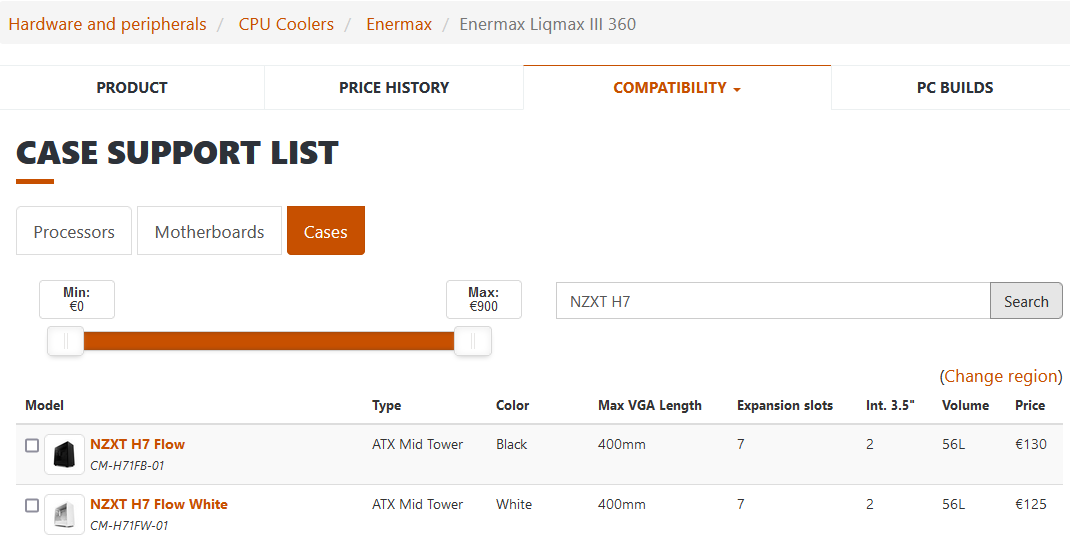This screenshot has width=1070, height=542.
Task: Switch to the PRODUCT tab
Action: tap(132, 87)
